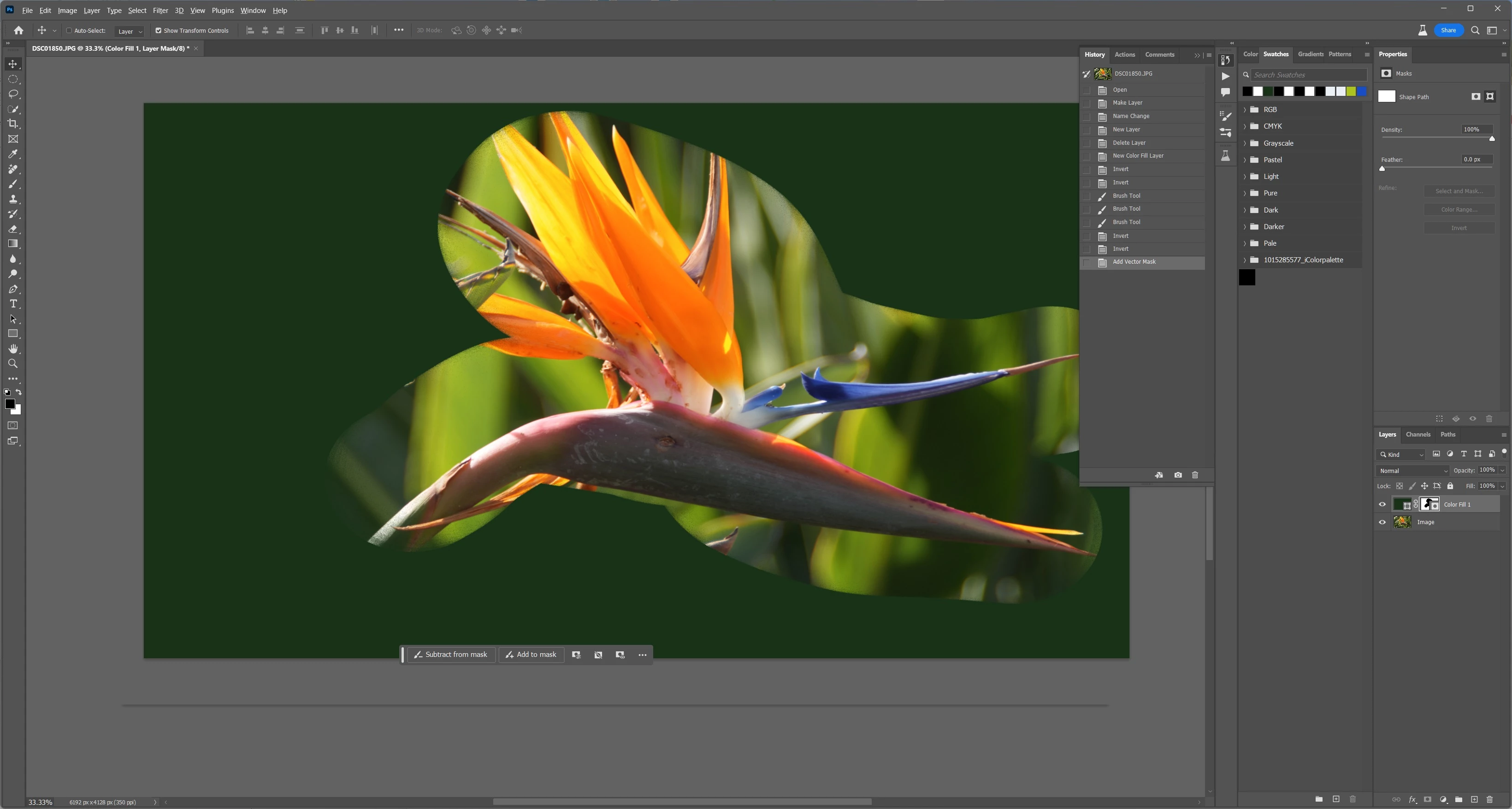Select the Eyedropper tool
Viewport: 1512px width, 809px height.
[x=13, y=154]
